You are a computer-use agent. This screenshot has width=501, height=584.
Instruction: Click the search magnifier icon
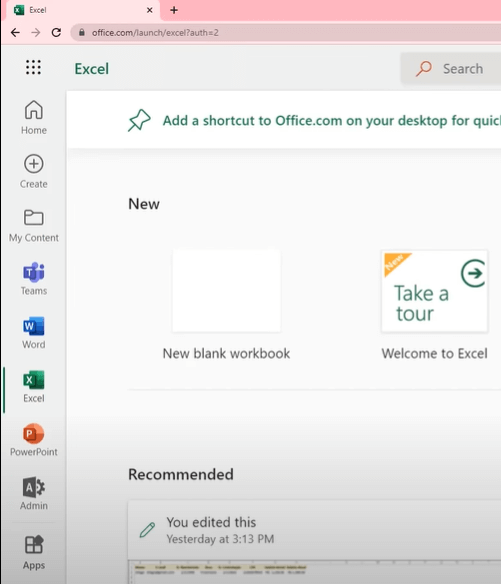424,69
